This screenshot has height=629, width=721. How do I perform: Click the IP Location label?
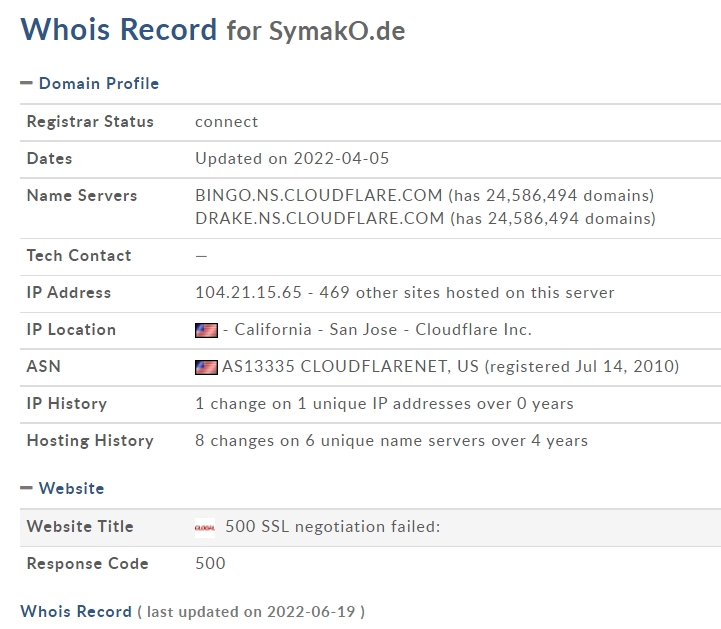point(71,330)
